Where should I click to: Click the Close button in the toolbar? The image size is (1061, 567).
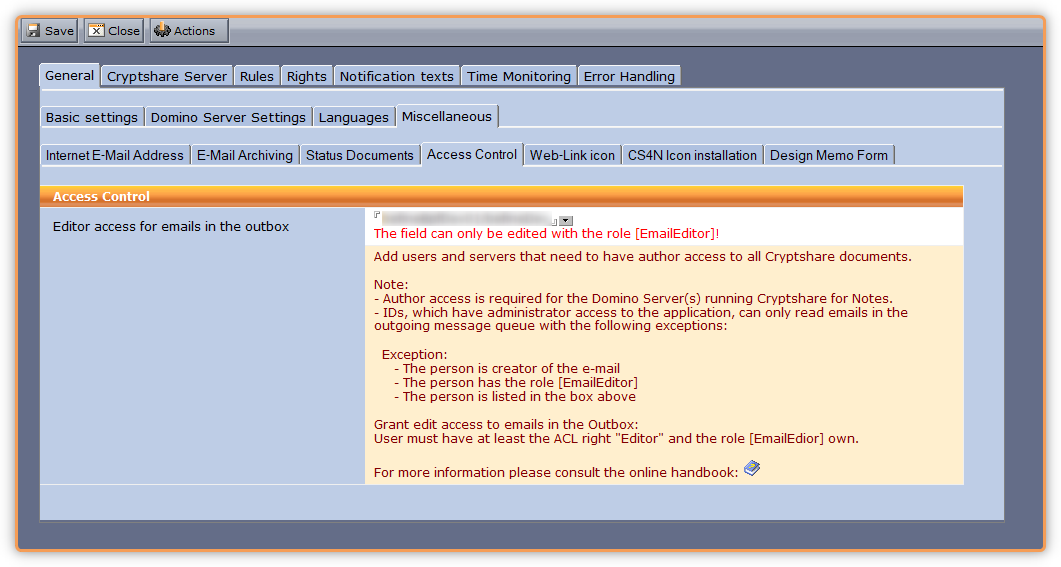[x=114, y=30]
